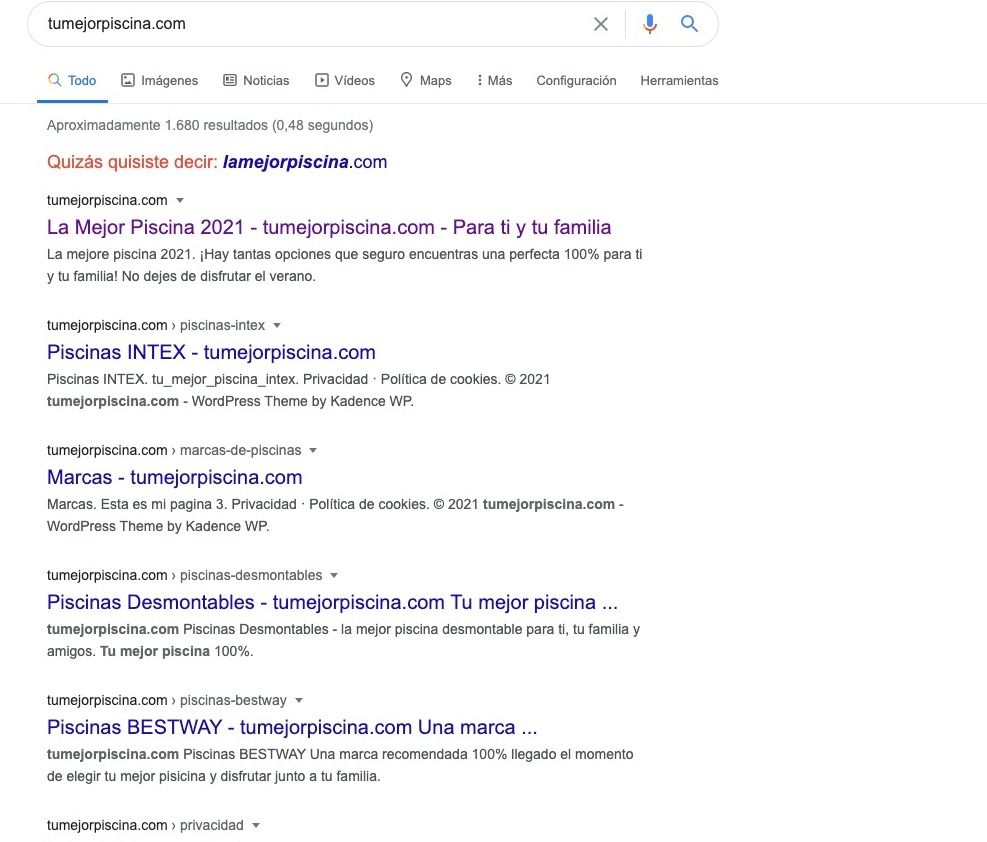The height and width of the screenshot is (842, 987).
Task: Switch to the Vídeos tab
Action: click(345, 81)
